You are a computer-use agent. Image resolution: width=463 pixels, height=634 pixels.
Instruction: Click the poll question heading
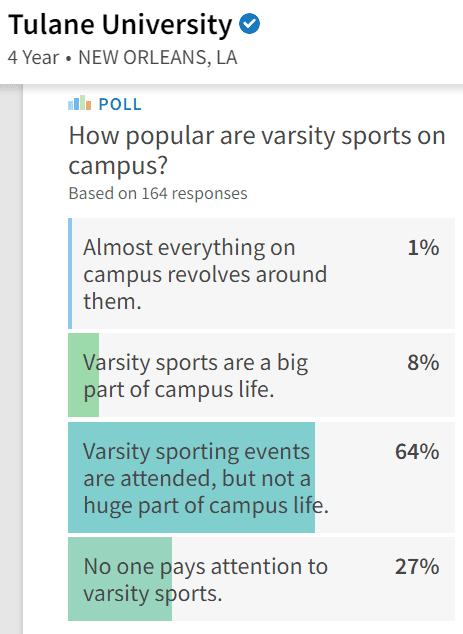click(257, 150)
